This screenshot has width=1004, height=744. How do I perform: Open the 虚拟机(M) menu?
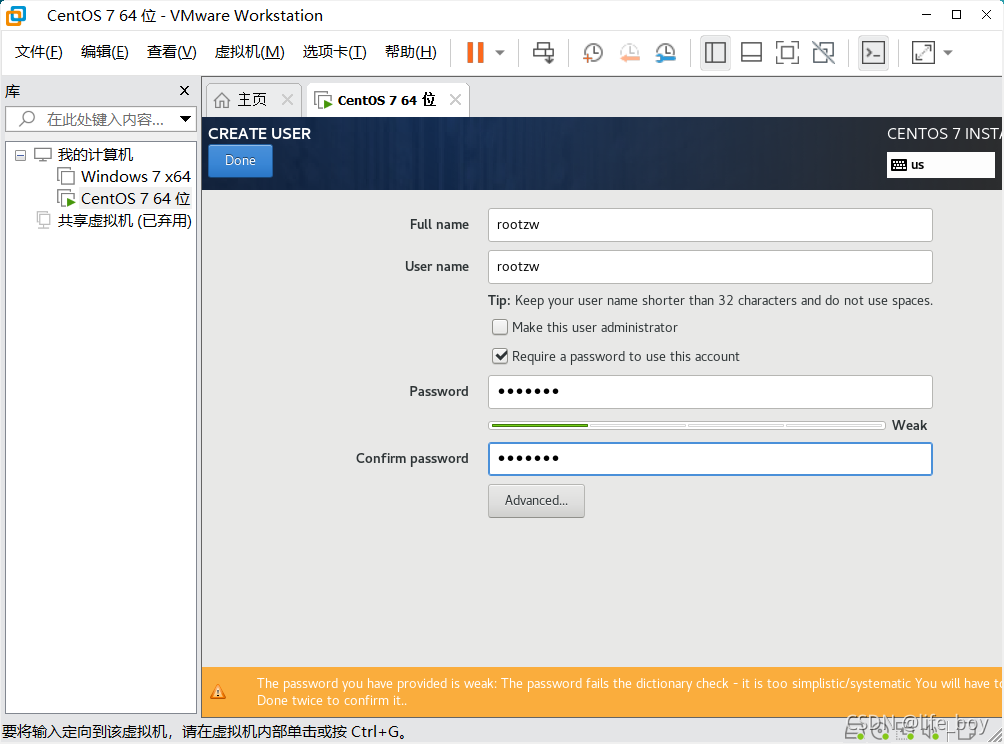coord(249,52)
